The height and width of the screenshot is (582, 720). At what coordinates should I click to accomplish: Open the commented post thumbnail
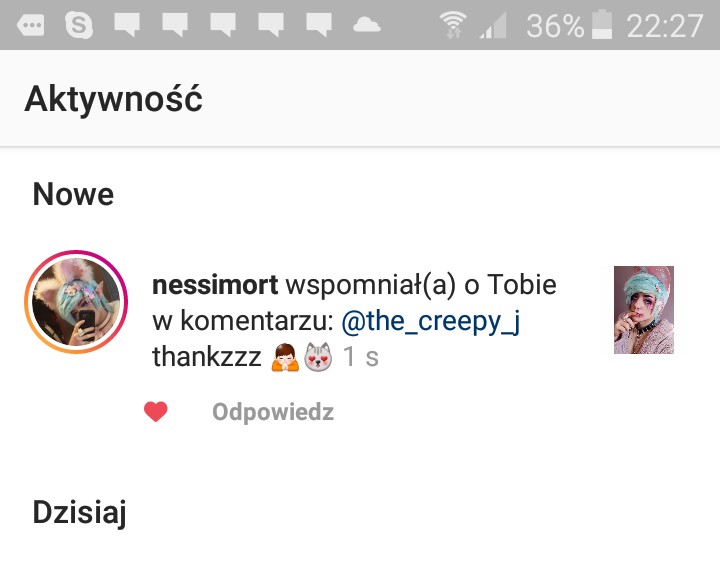[x=644, y=310]
